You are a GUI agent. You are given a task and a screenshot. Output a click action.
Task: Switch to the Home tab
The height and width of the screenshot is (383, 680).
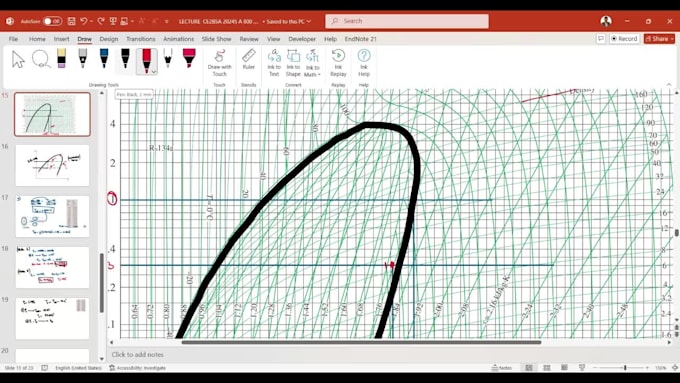pyautogui.click(x=37, y=39)
